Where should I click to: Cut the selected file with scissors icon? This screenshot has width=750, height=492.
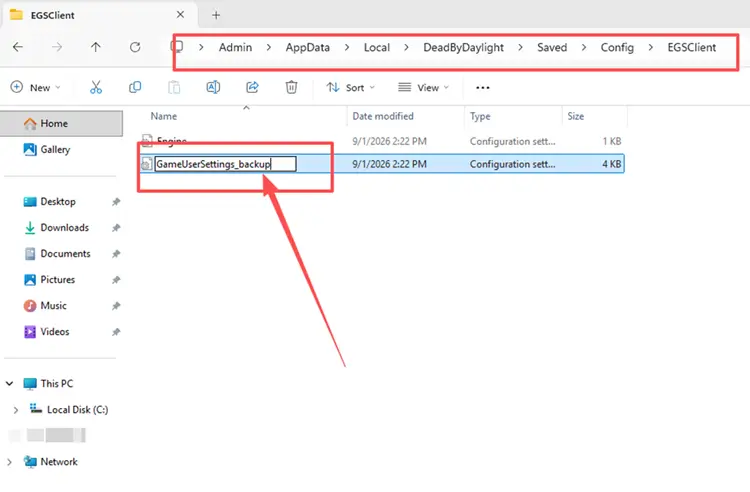(x=96, y=87)
